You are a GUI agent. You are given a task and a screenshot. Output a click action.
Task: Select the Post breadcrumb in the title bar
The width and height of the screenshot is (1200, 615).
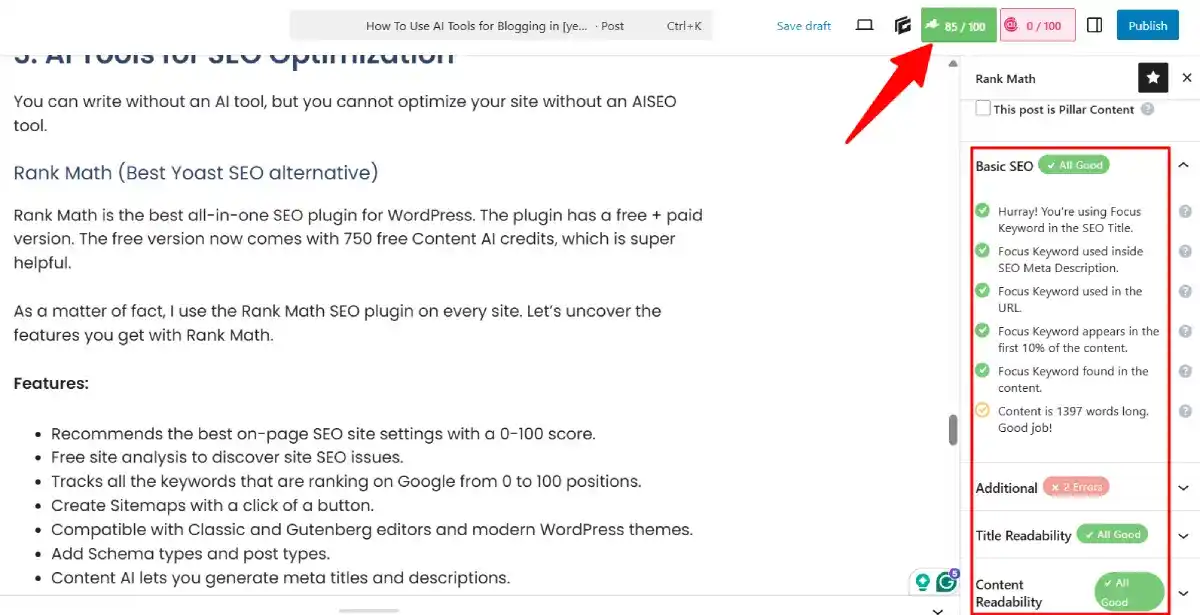611,25
